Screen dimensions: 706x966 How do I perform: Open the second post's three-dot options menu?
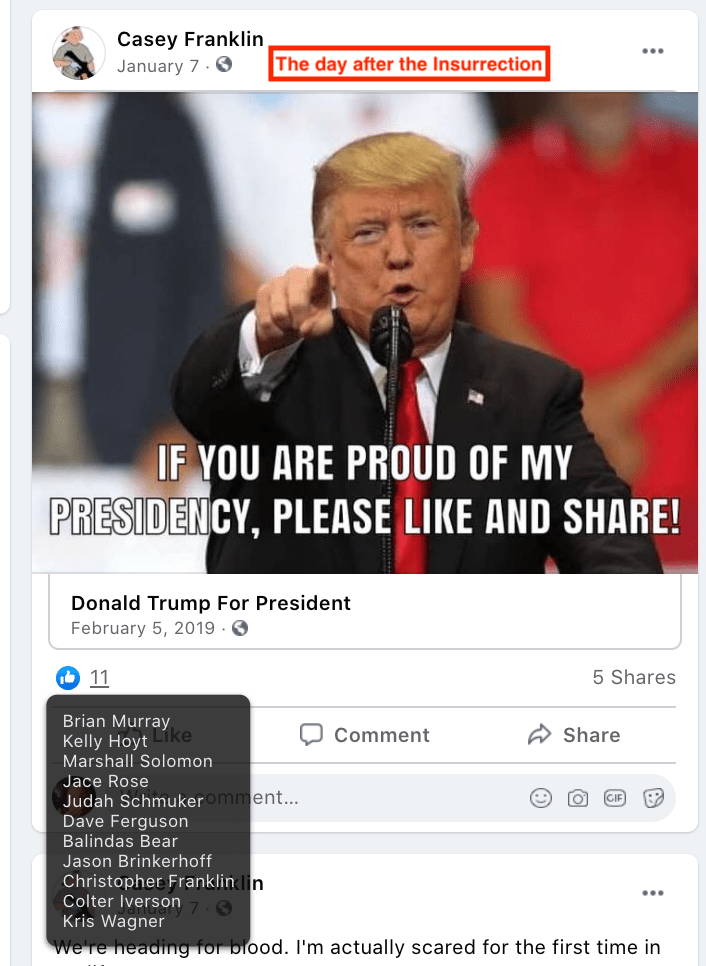point(652,893)
